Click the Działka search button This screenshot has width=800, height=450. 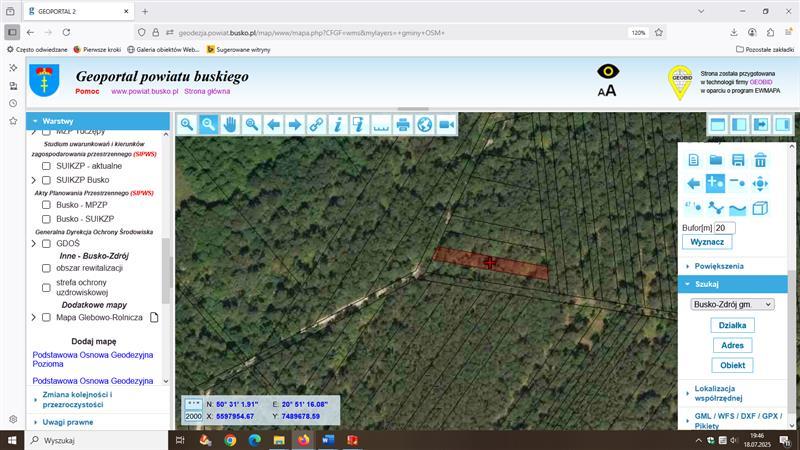732,325
